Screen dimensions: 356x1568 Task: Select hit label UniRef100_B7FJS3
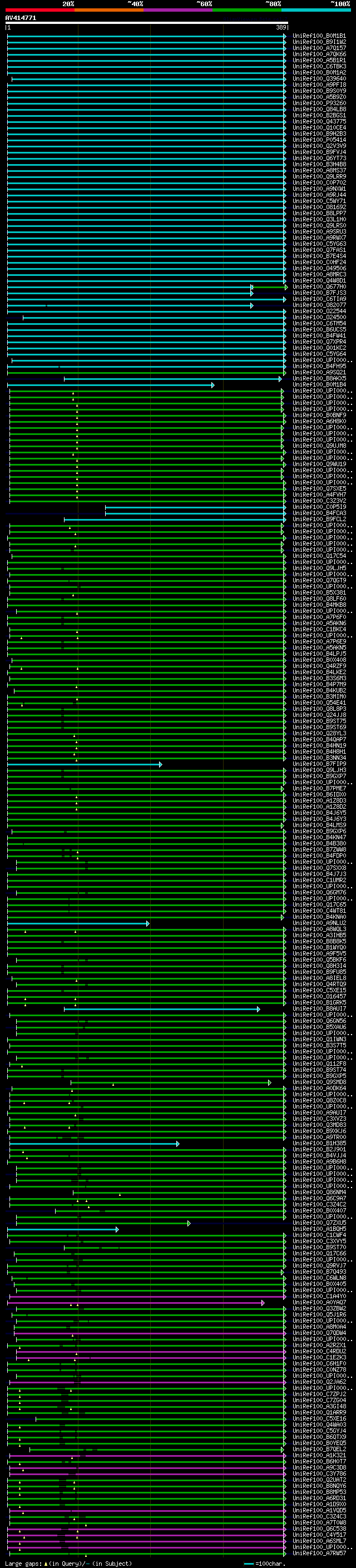(x=319, y=293)
